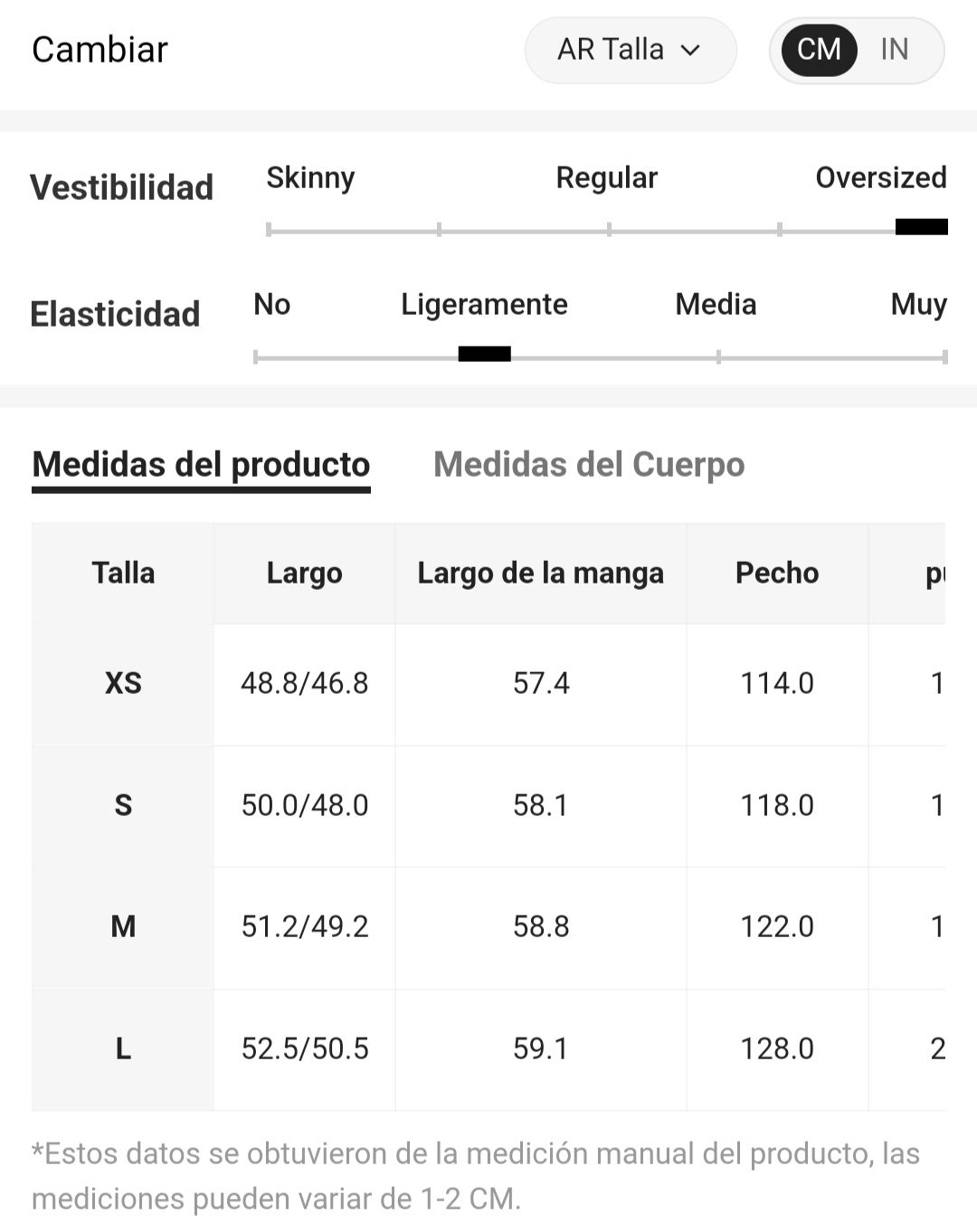Viewport: 977px width, 1232px height.
Task: Select the M size row
Action: 488,927
